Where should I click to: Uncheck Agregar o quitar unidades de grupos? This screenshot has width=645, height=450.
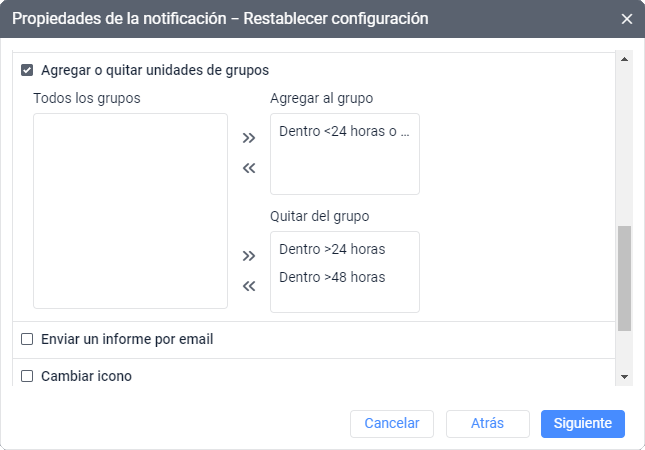pos(27,70)
